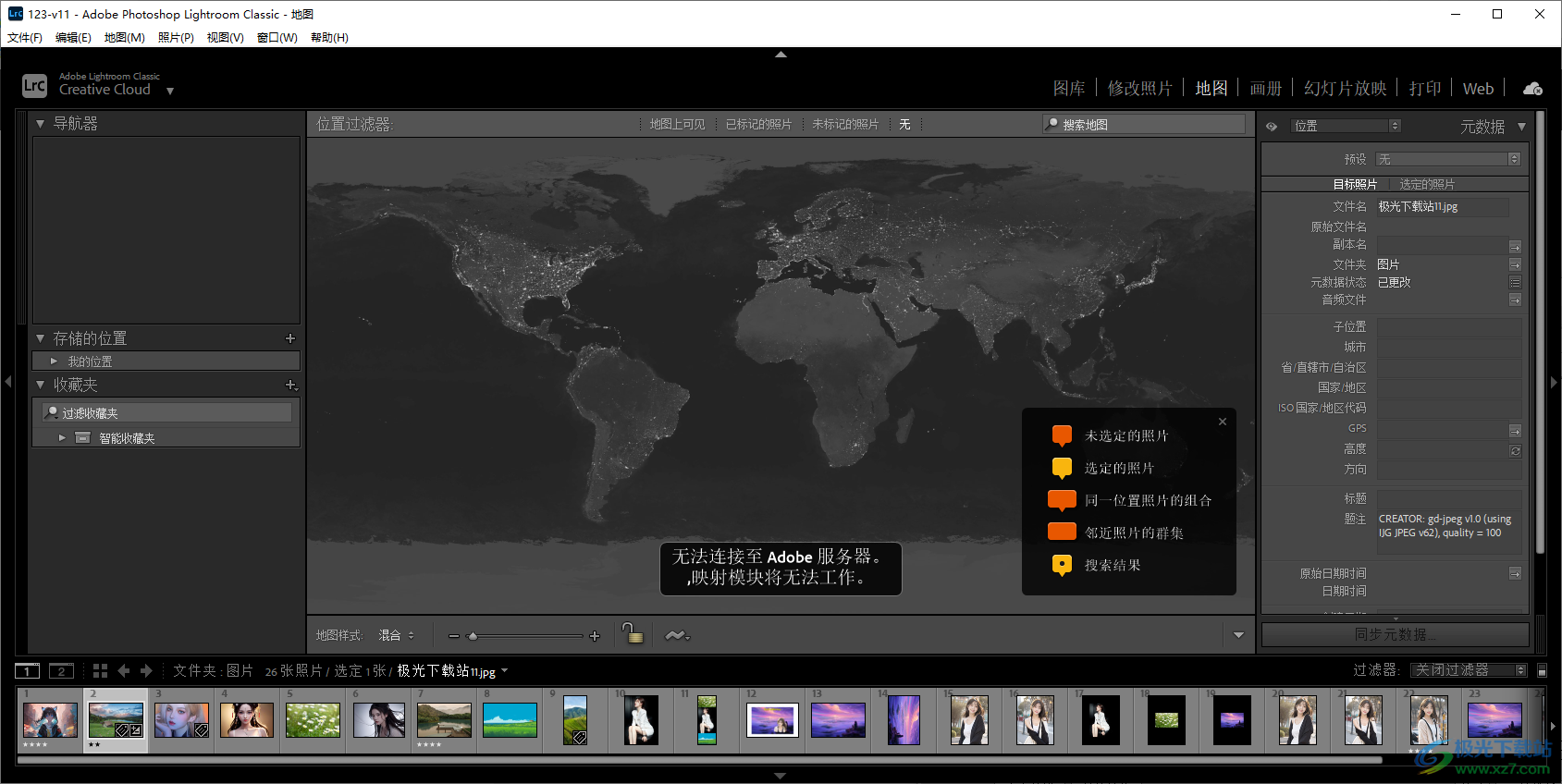Open the cloud sync status icon

[x=1532, y=89]
